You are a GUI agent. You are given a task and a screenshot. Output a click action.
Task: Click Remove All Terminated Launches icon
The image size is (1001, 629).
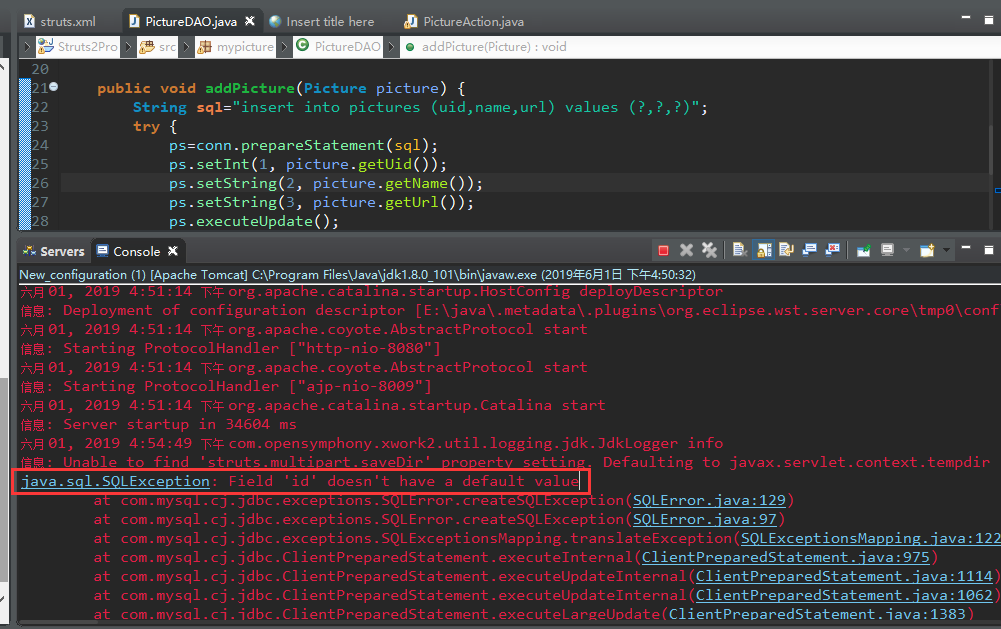709,250
